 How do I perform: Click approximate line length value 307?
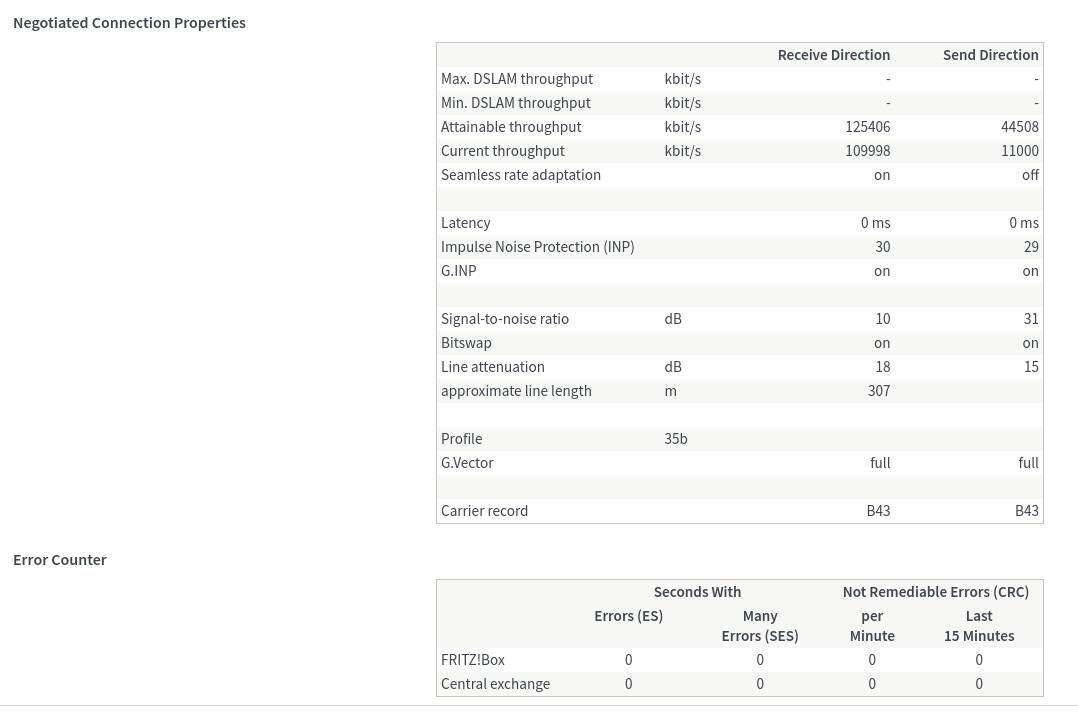coord(878,391)
